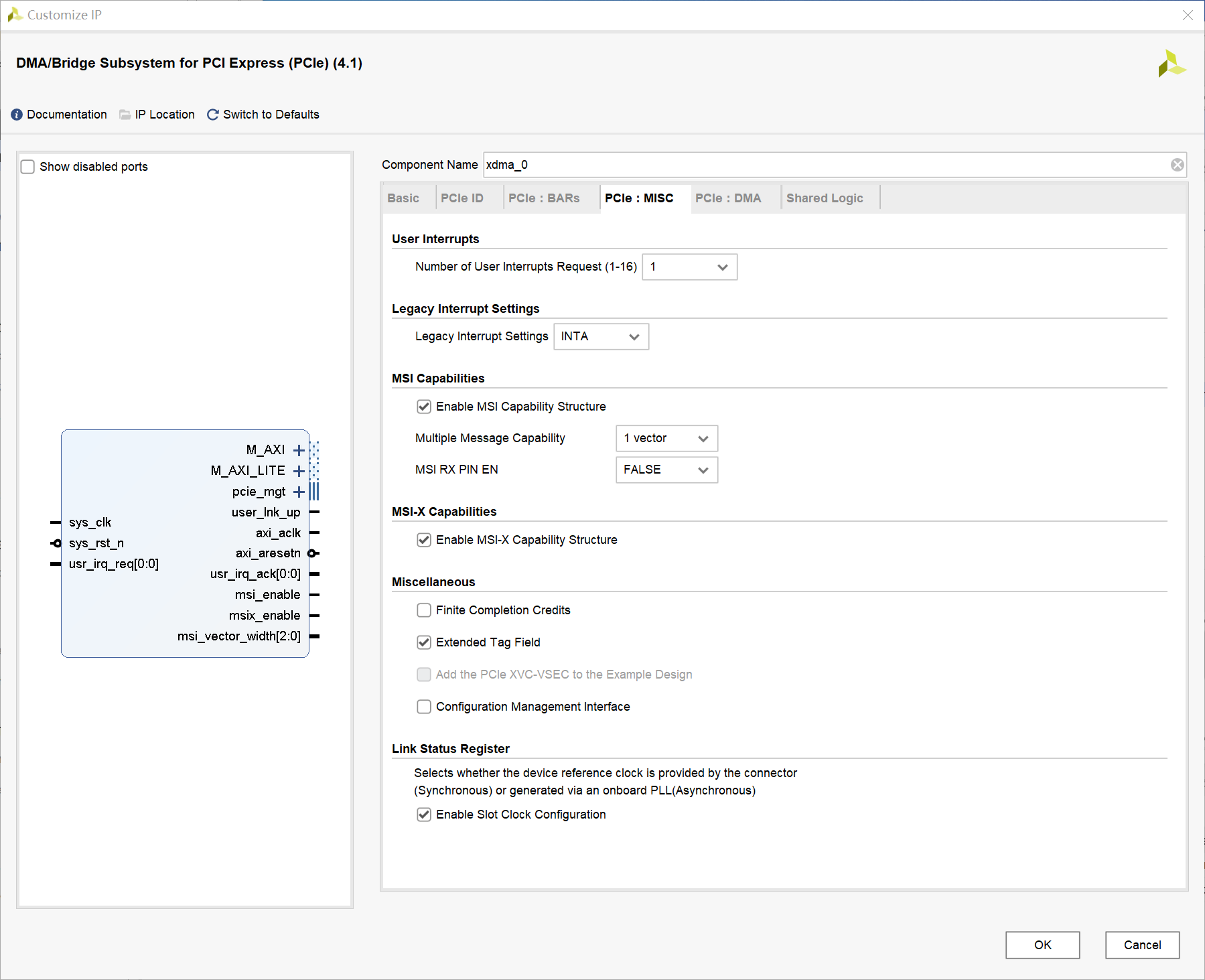Image resolution: width=1205 pixels, height=980 pixels.
Task: Toggle Show disabled ports checkbox
Action: click(x=27, y=167)
